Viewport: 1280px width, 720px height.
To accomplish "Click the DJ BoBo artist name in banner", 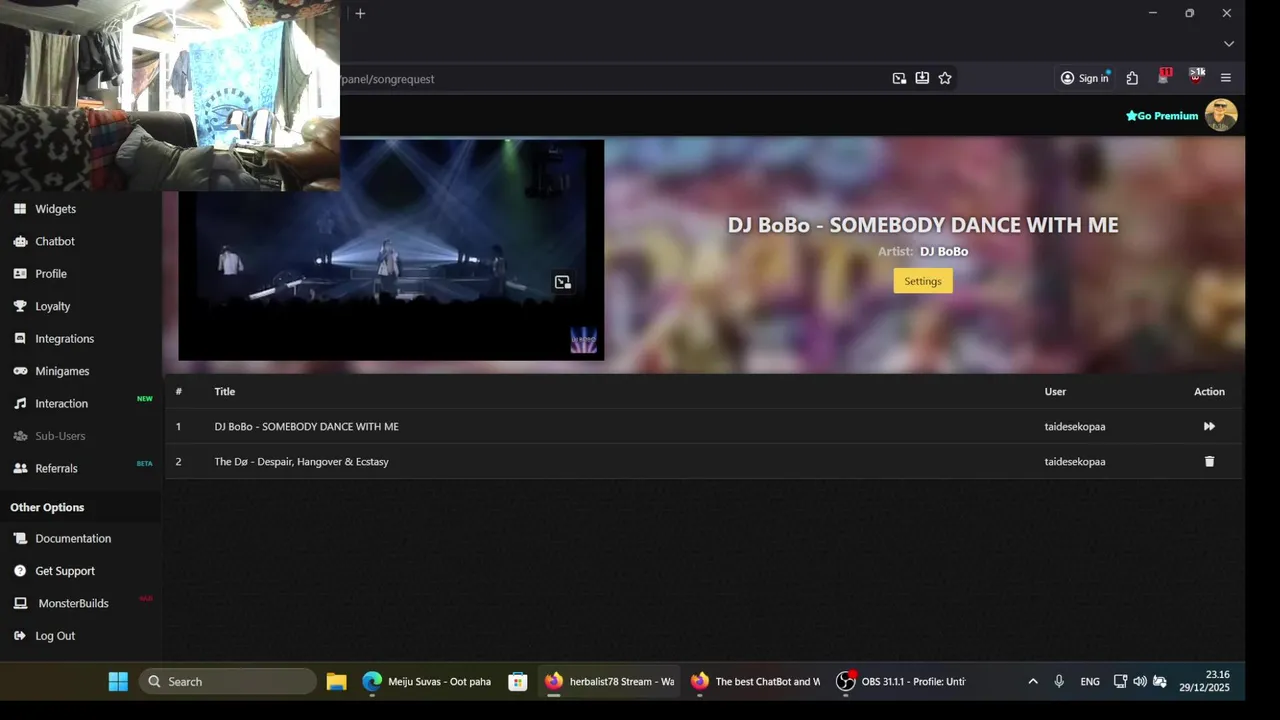I will [943, 252].
